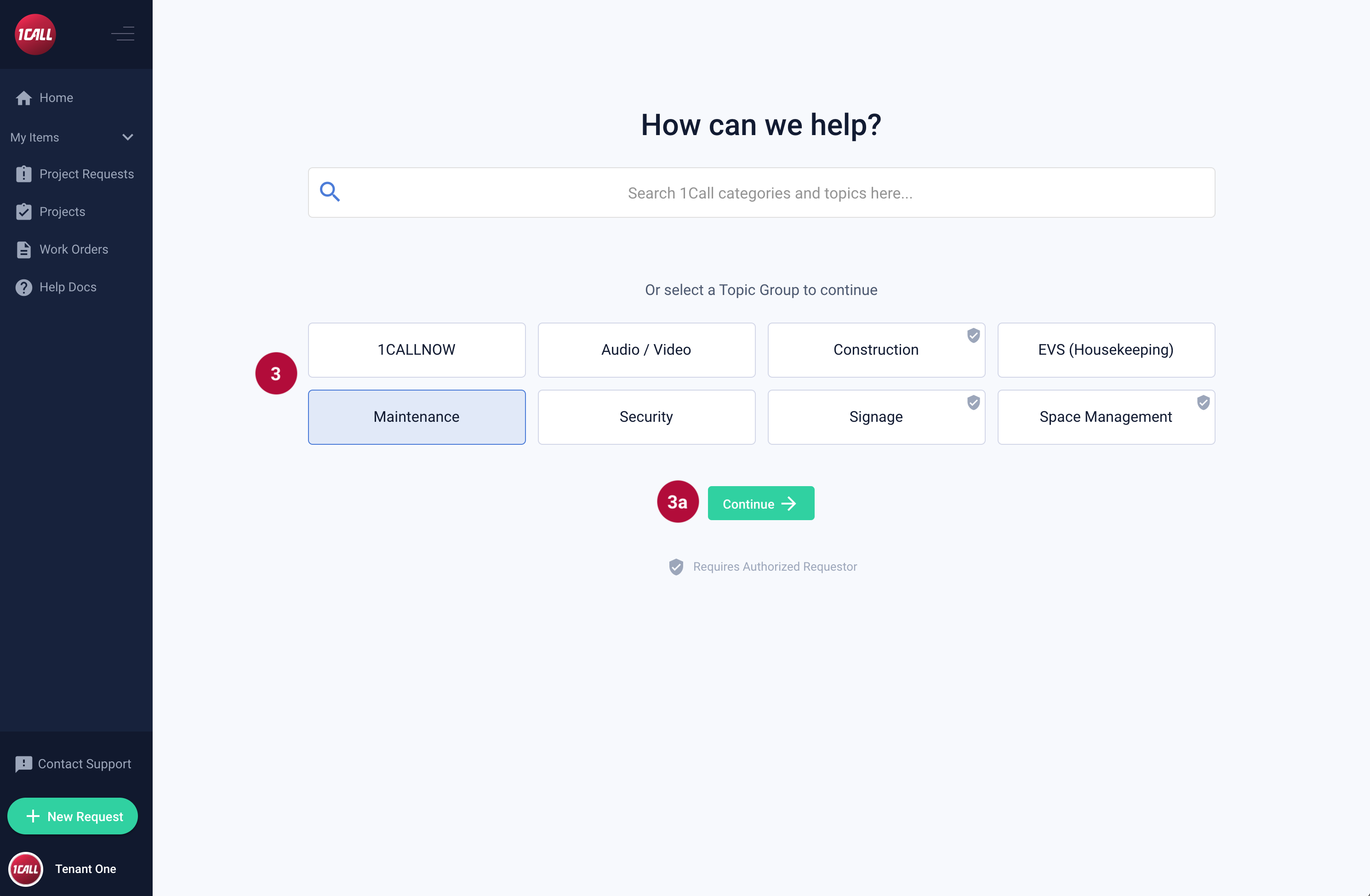Click the Contact Support chat icon
Screen dimensions: 1370x896
tap(23, 764)
